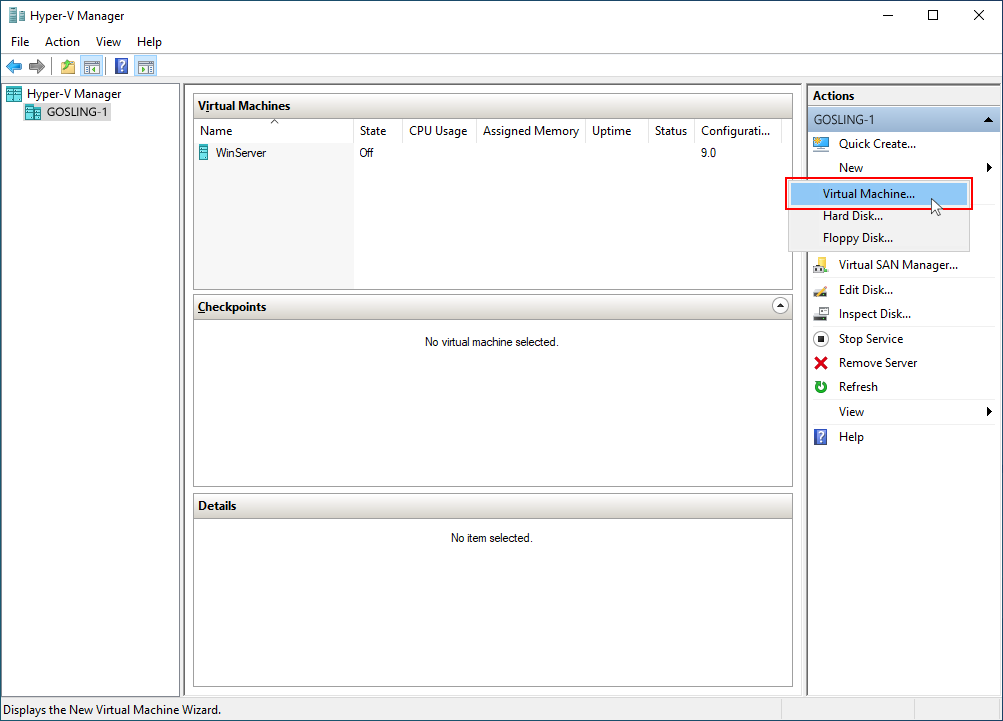
Task: Click the blue Help toolbar icon
Action: pos(122,66)
